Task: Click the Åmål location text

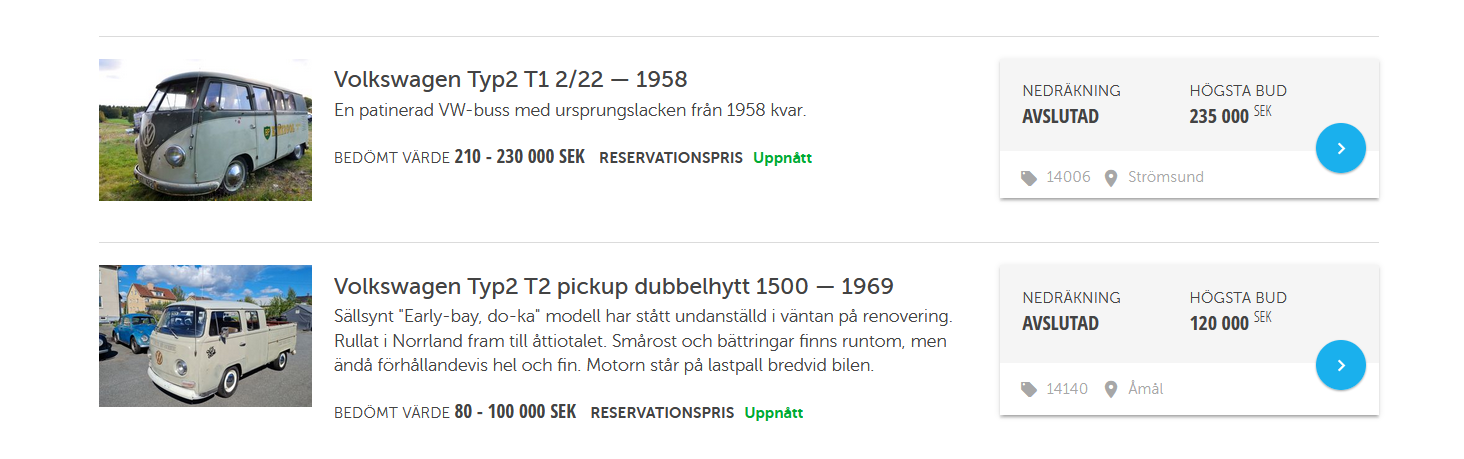Action: point(1145,389)
